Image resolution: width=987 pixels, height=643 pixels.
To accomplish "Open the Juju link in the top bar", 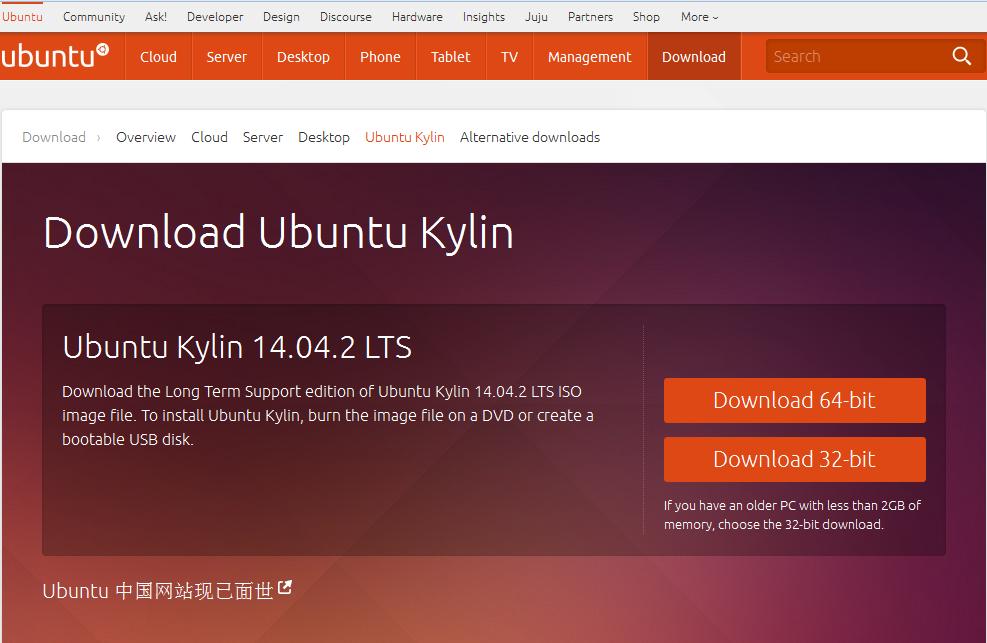I will (536, 17).
